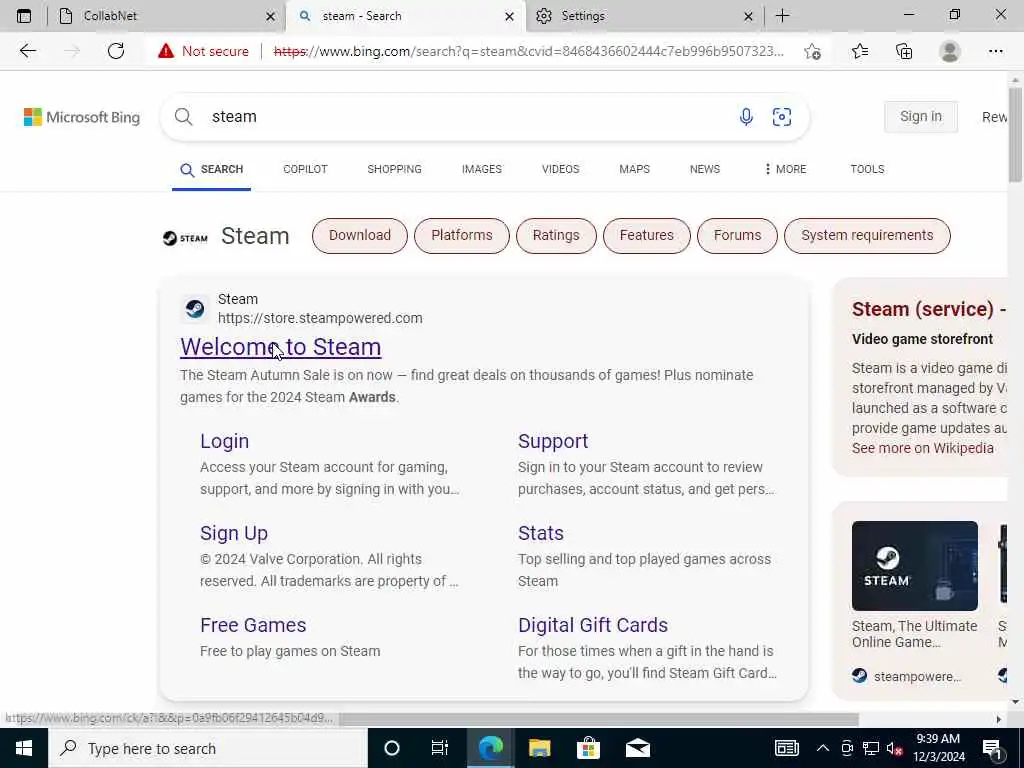Select the SHOPPING search tab
This screenshot has width=1024, height=768.
click(x=394, y=169)
